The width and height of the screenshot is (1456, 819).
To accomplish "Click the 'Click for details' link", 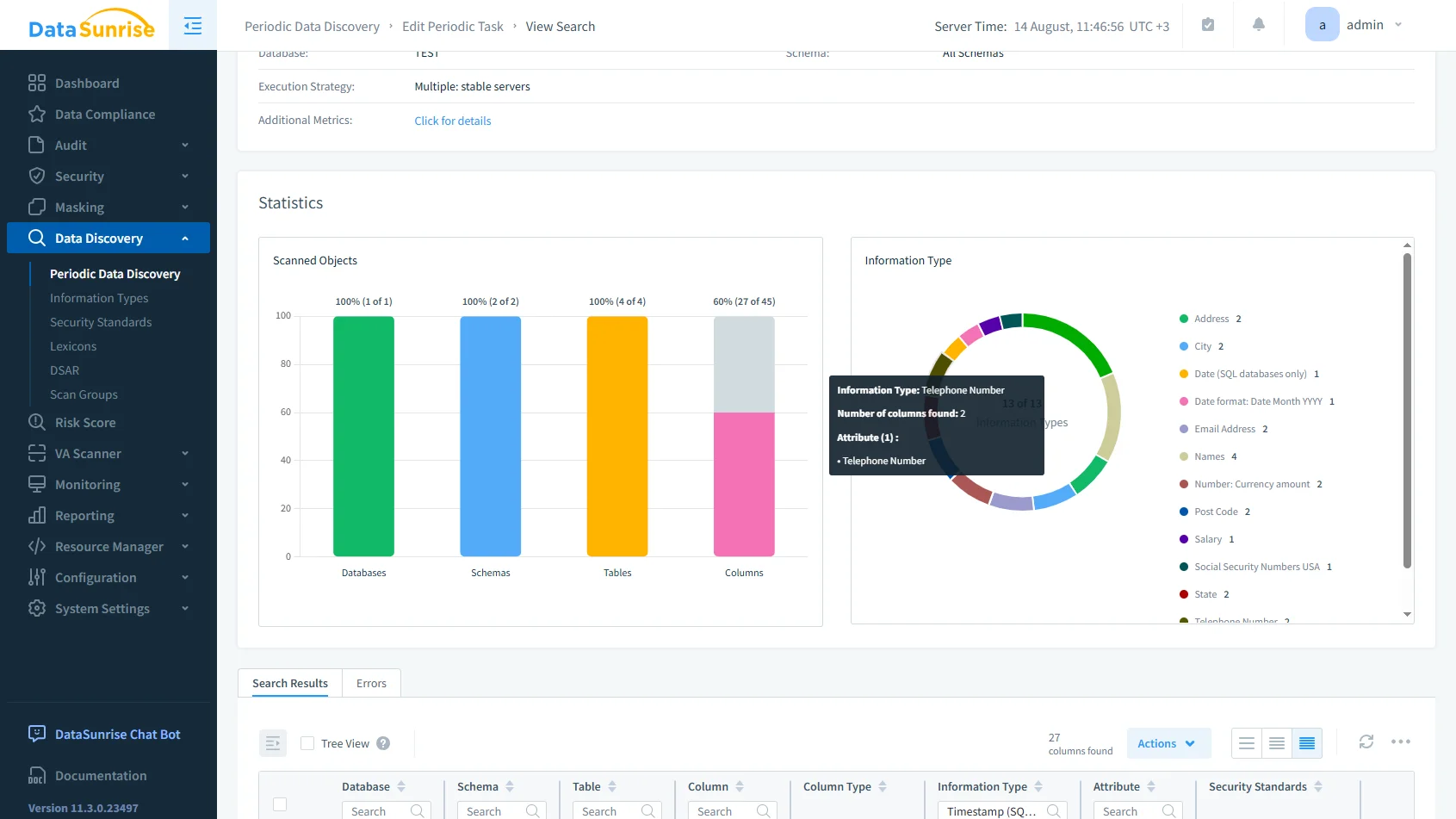I will (x=452, y=121).
